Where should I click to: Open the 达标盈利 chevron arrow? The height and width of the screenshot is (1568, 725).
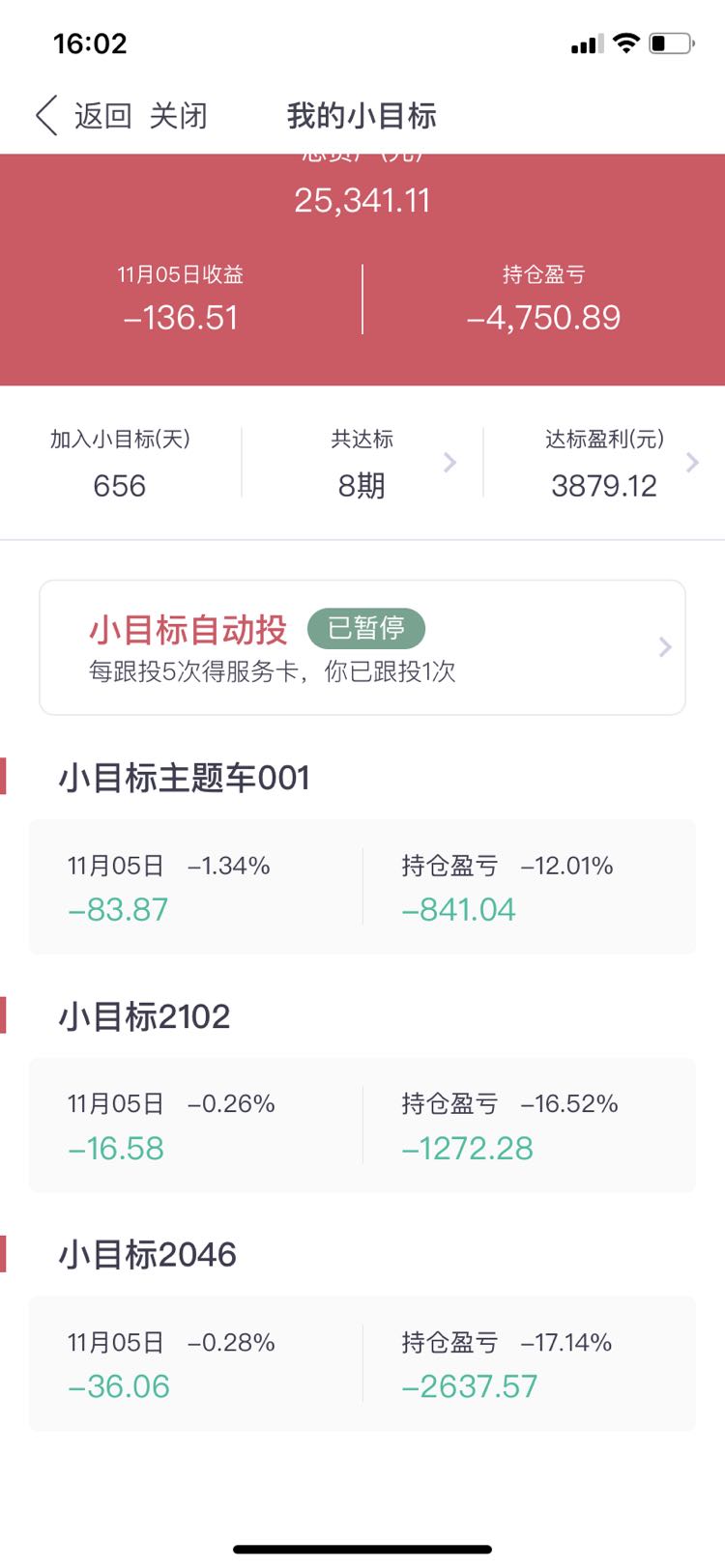692,462
